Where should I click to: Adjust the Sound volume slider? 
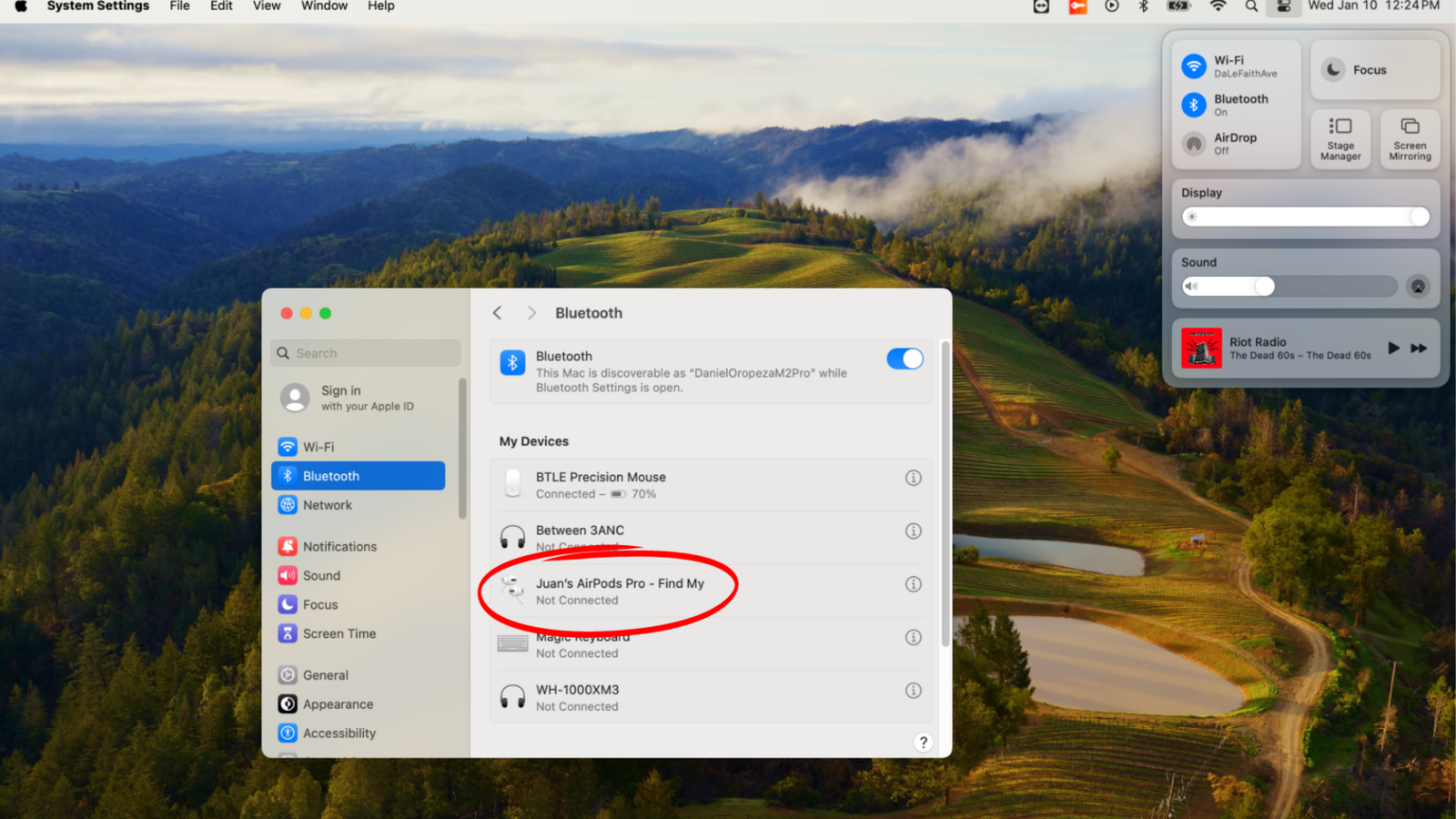tap(1289, 287)
